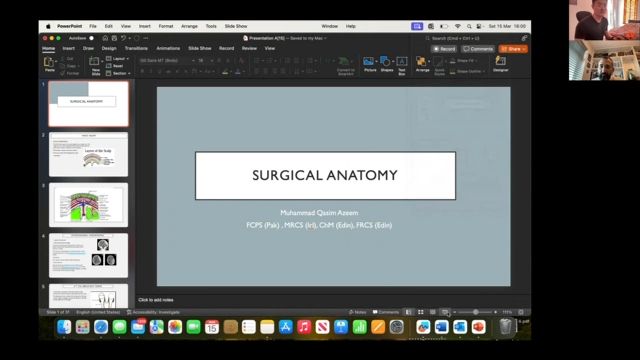The width and height of the screenshot is (640, 360).
Task: Select slide 3 thumbnail with brain diagram
Action: point(89,205)
